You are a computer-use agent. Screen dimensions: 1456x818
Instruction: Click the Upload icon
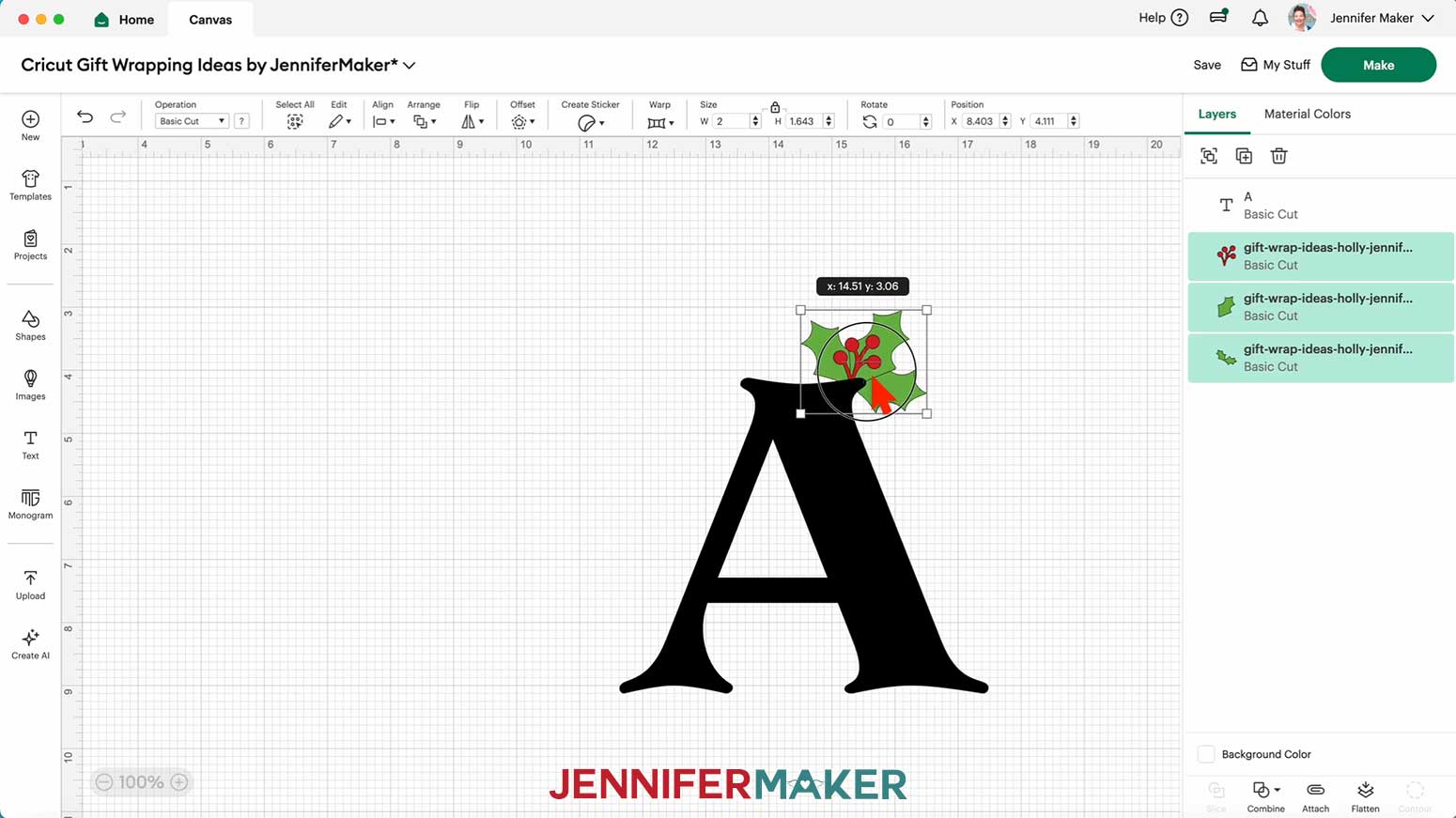click(30, 579)
